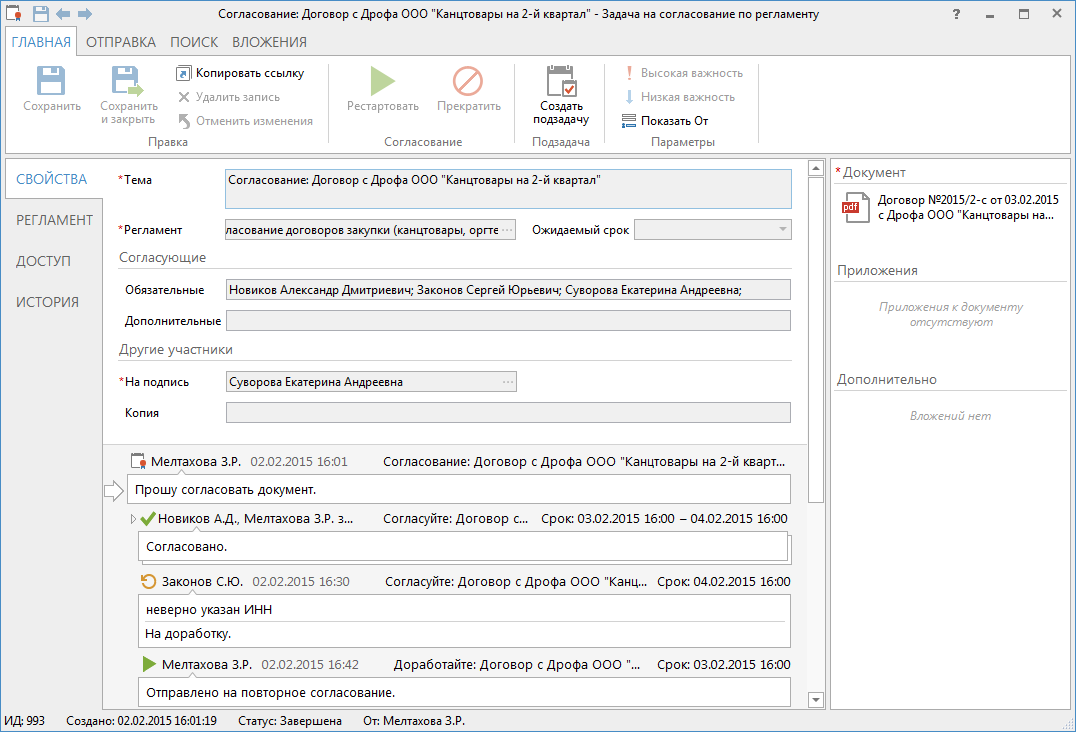Open the Regulation field ellipsis selector

tap(507, 230)
